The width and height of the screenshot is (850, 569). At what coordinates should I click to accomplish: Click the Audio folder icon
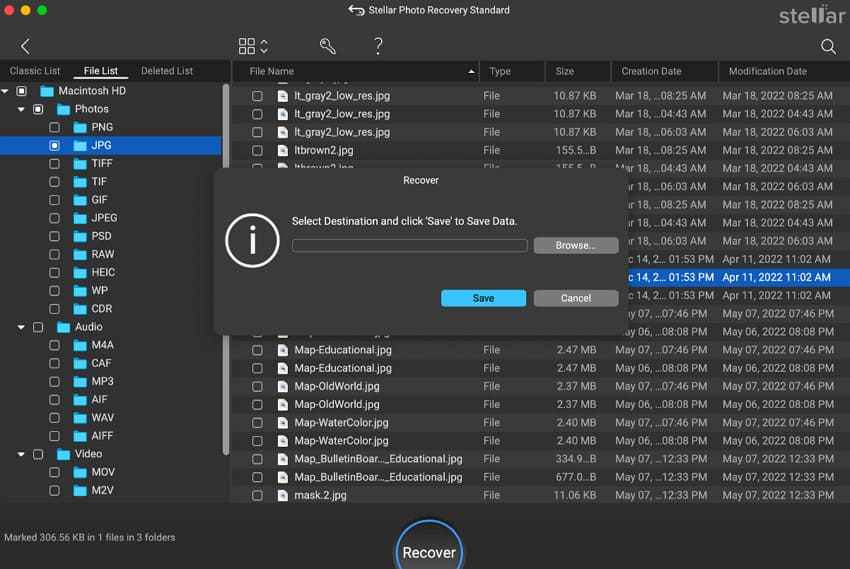click(x=63, y=327)
